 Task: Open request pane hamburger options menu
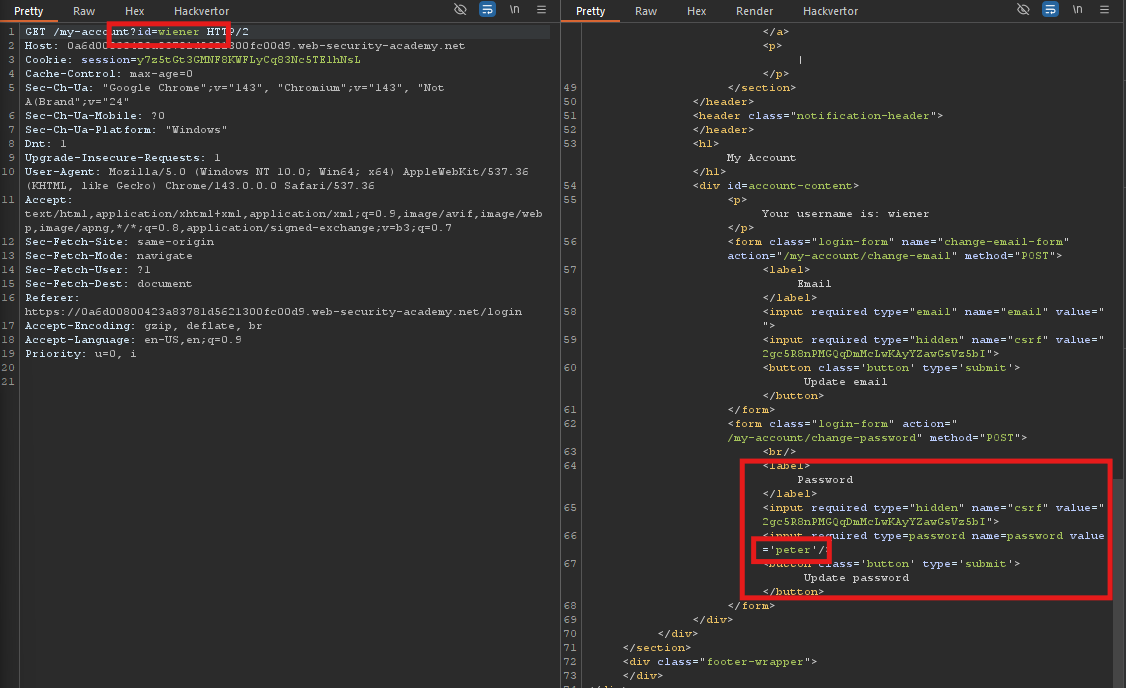(541, 9)
